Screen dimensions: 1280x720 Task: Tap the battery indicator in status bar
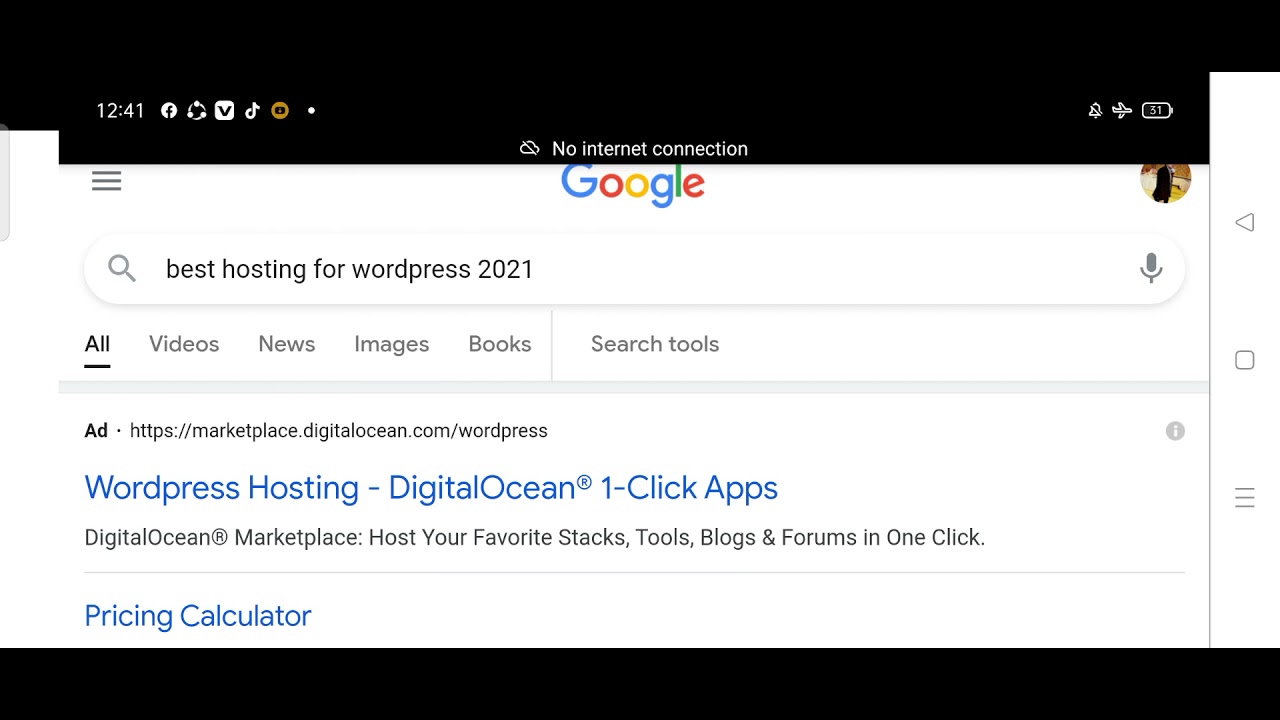click(x=1157, y=111)
